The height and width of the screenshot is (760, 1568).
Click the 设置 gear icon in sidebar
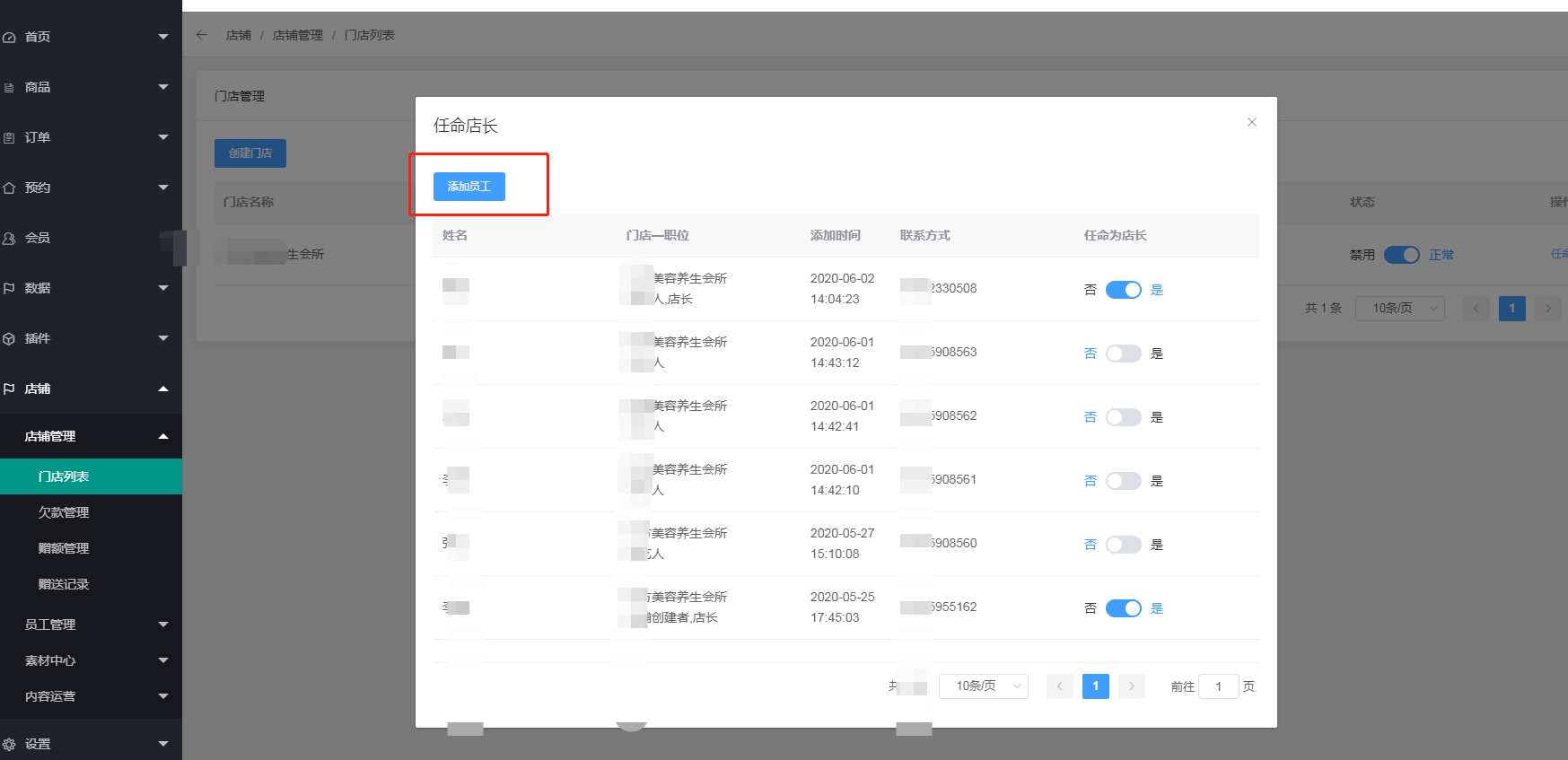[9, 744]
